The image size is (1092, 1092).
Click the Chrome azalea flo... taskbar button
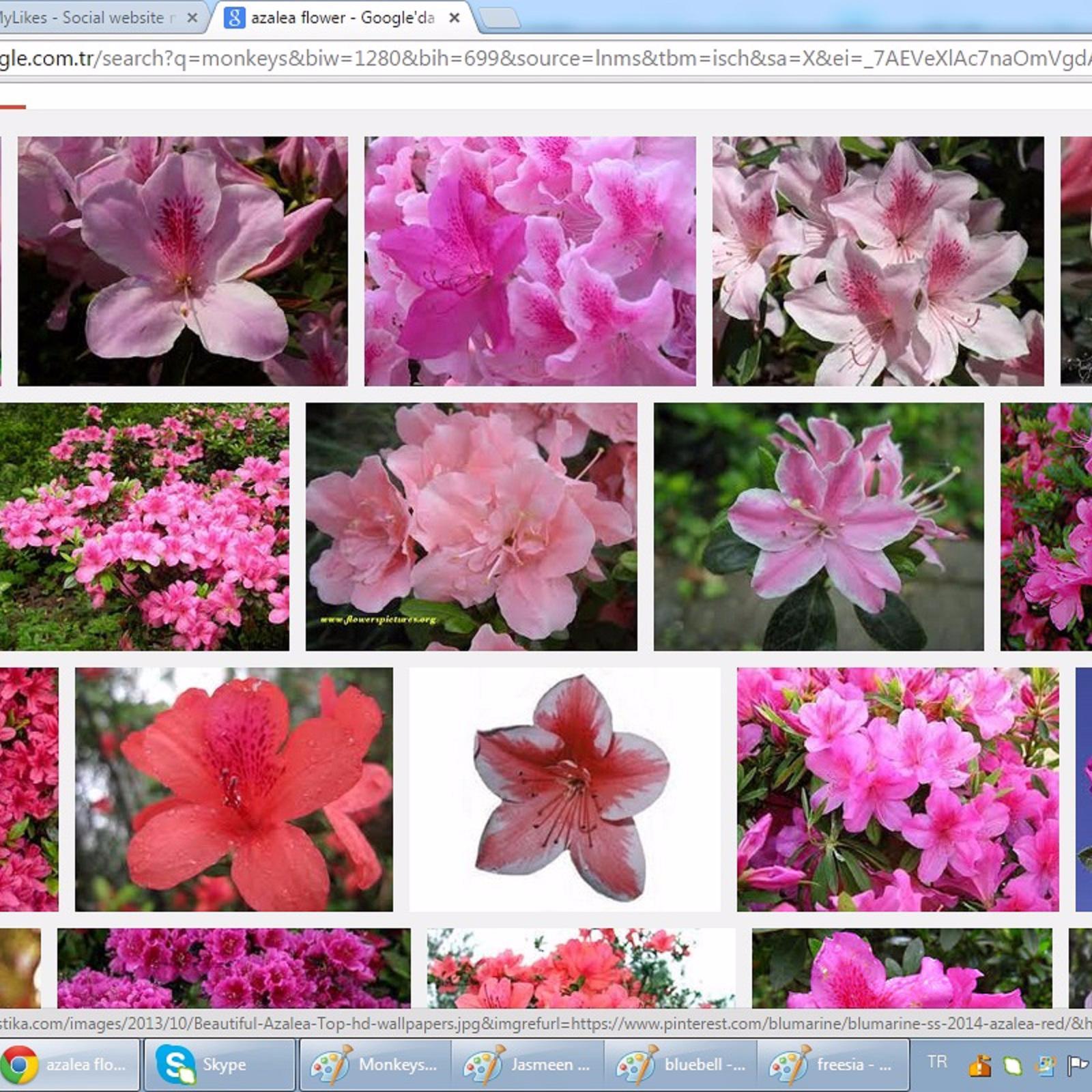[70, 1065]
